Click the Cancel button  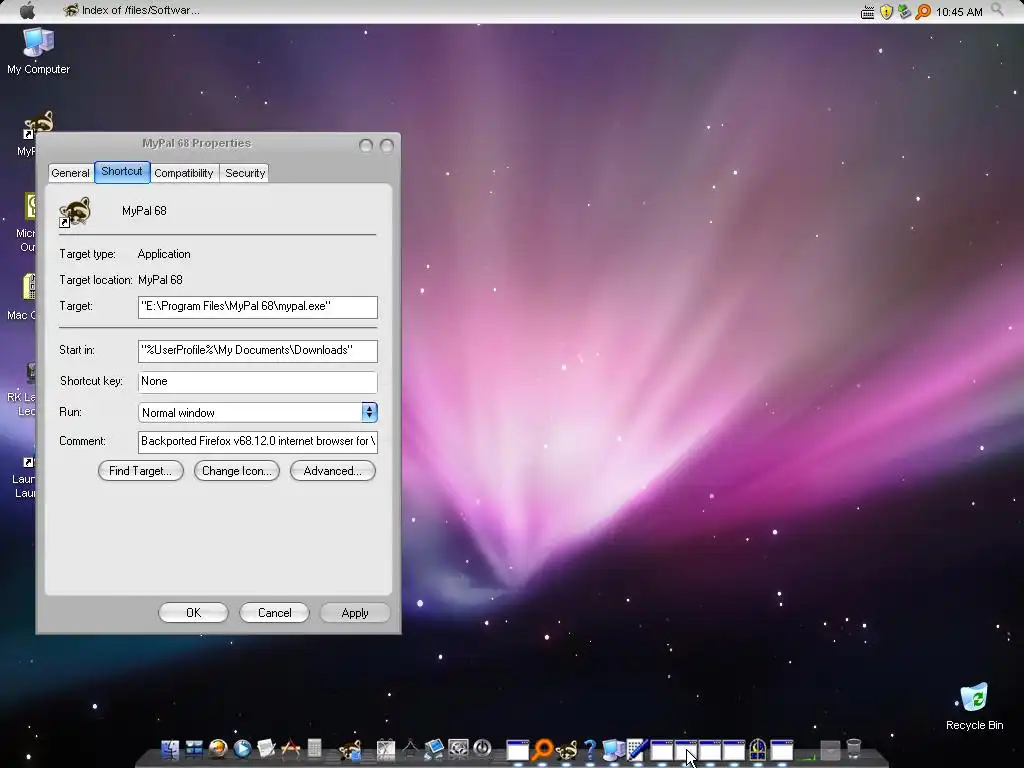point(274,613)
